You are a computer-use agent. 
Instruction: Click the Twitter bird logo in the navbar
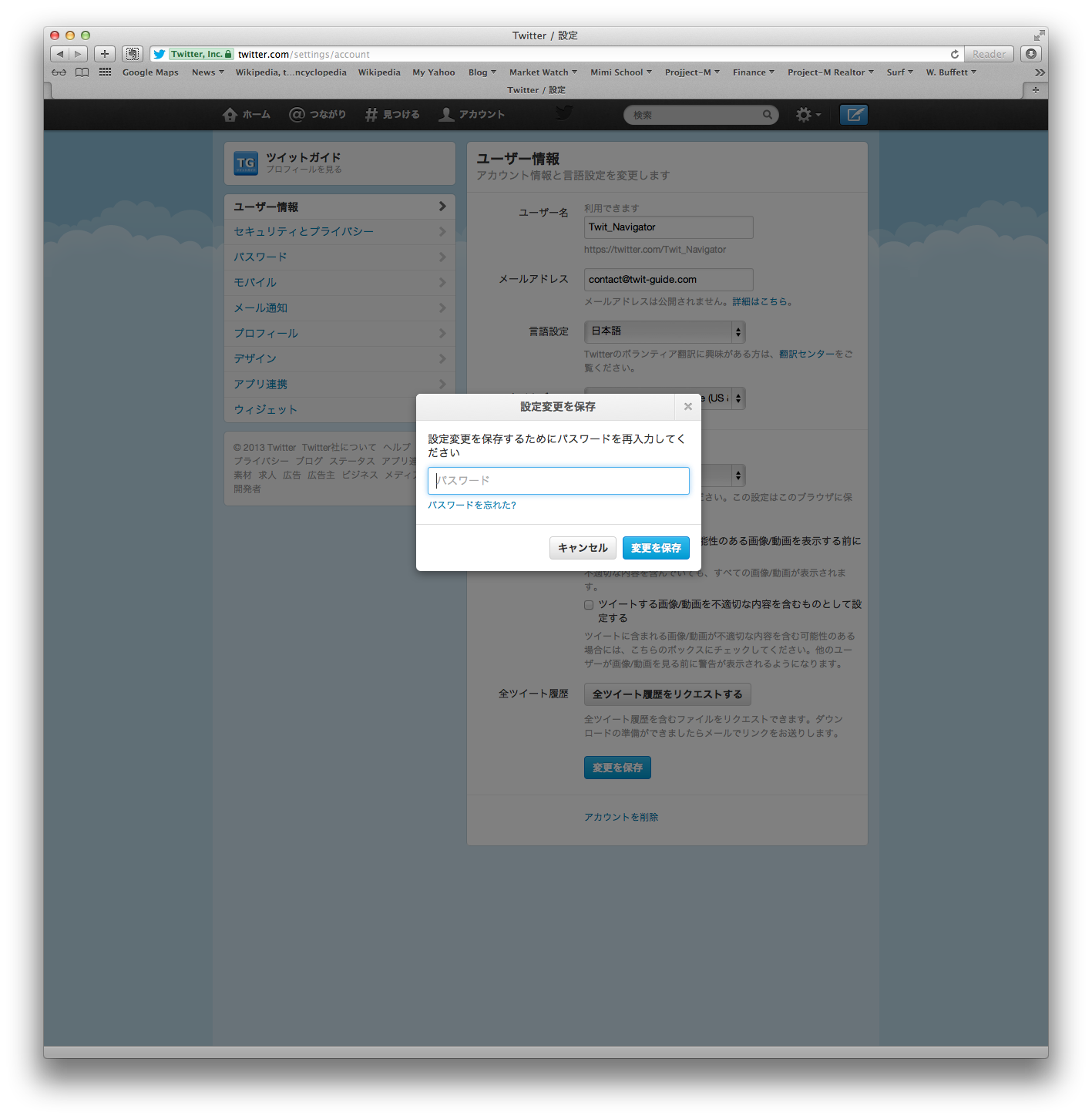tap(565, 113)
